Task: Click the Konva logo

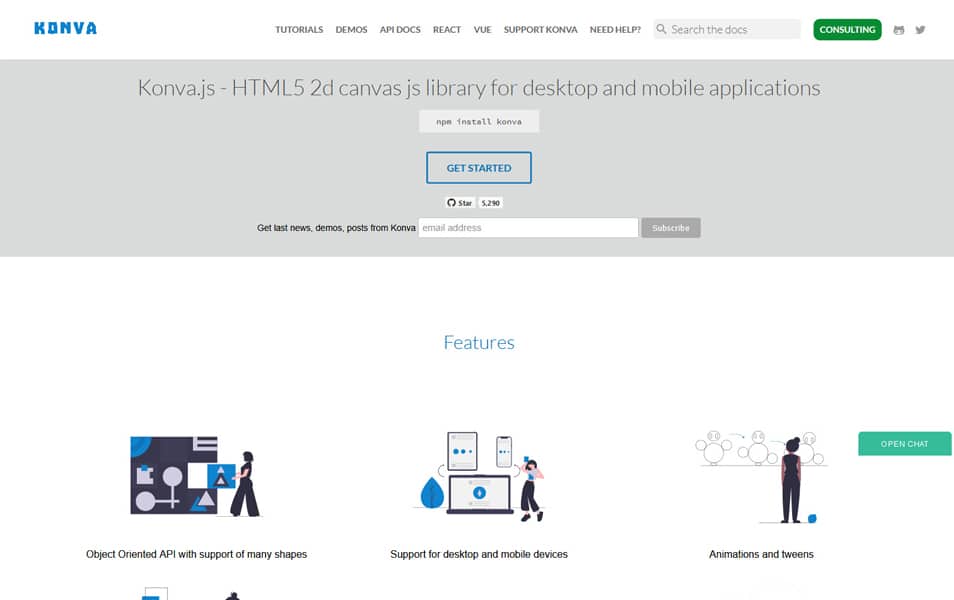Action: pos(65,29)
